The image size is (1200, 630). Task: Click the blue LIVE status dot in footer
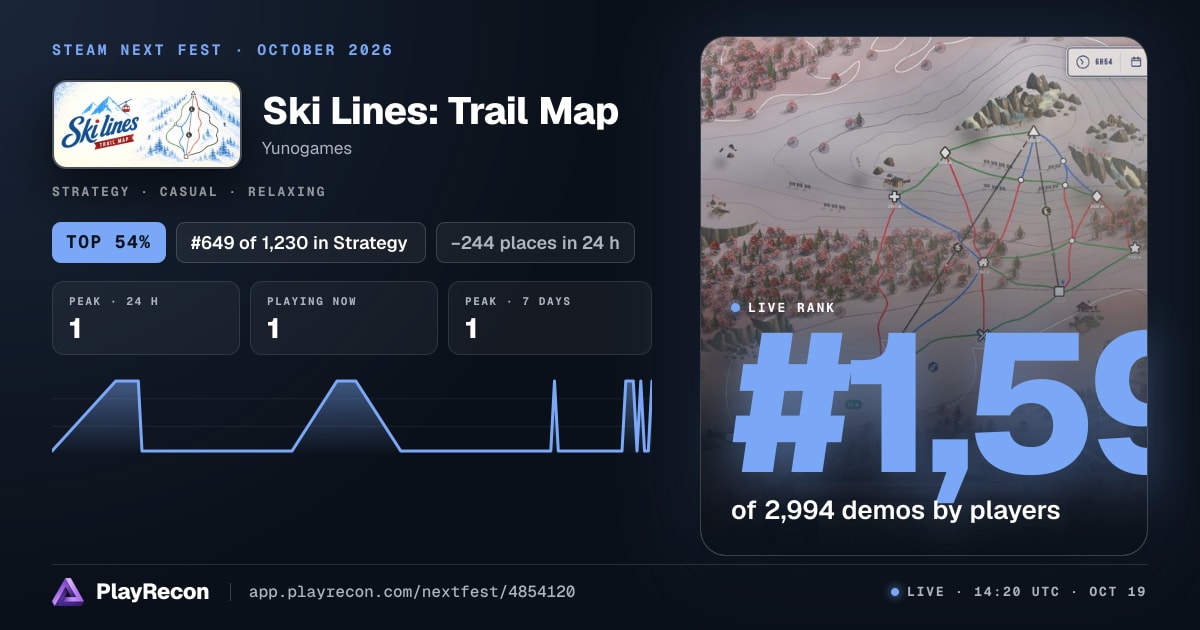pos(895,592)
